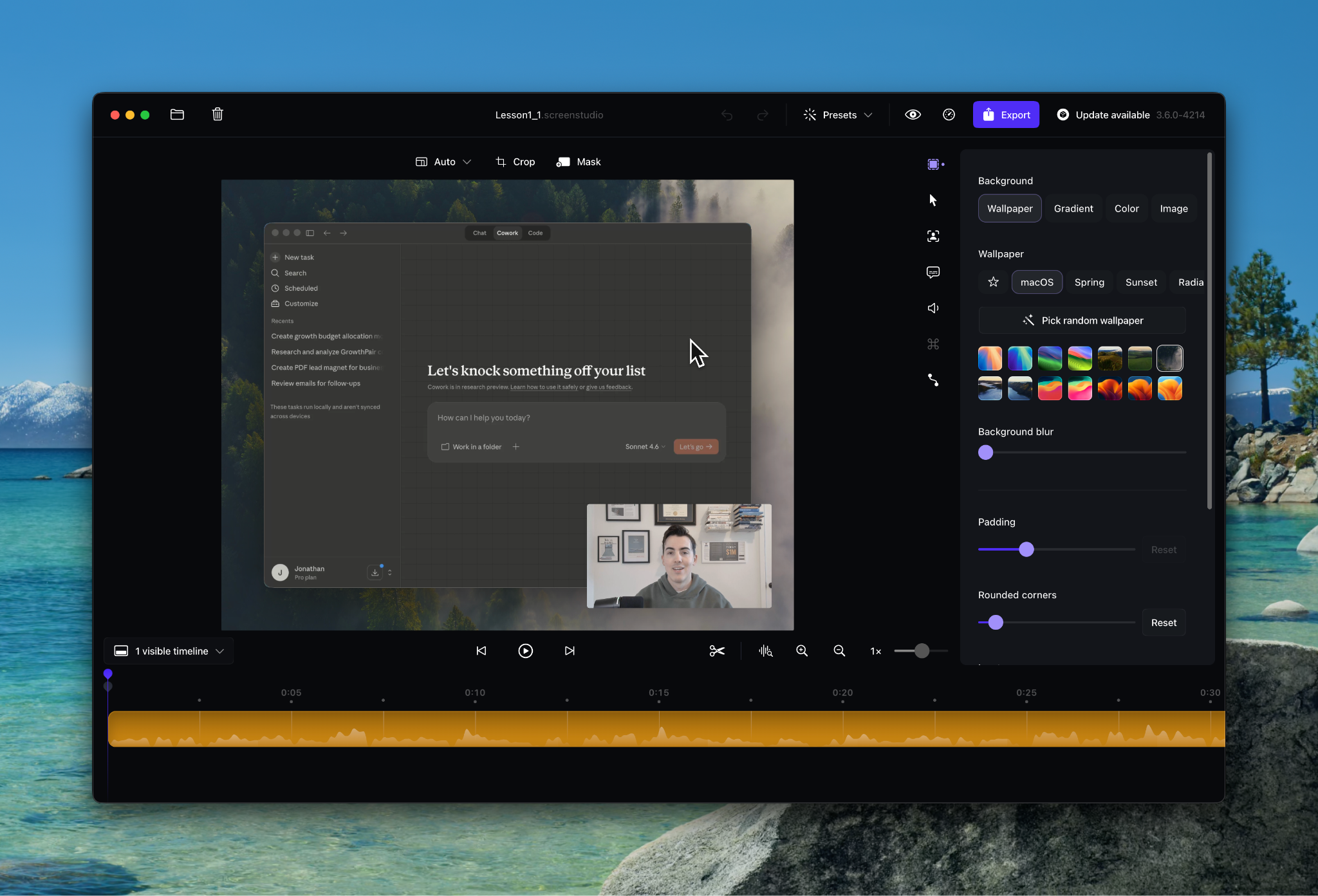Click the timeline zoom slider handle
Screen dimensions: 1318x896
tap(922, 651)
